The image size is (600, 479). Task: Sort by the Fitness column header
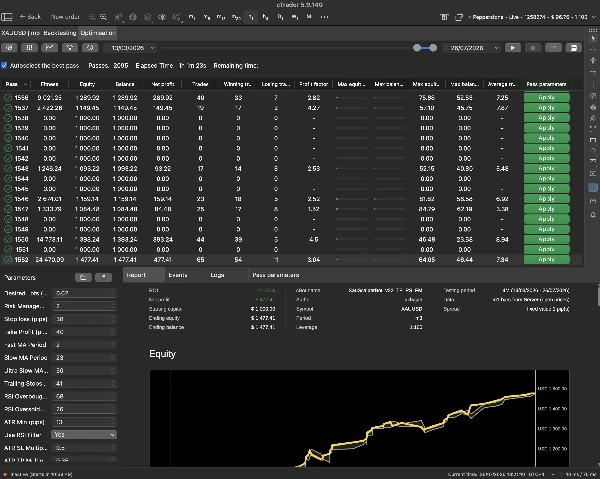pos(49,84)
